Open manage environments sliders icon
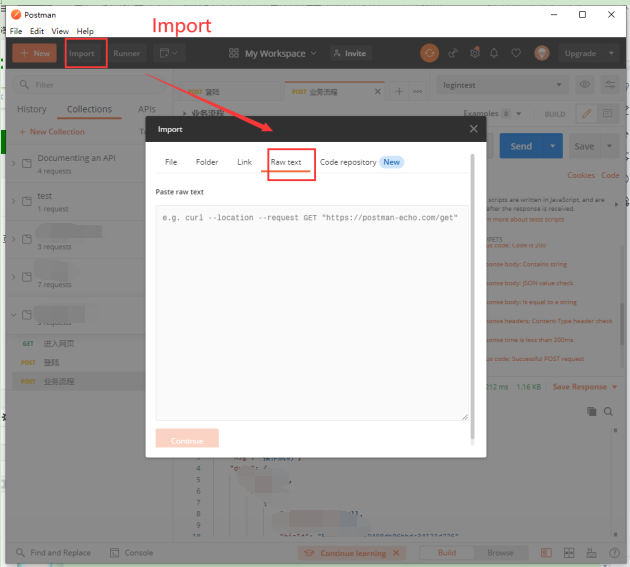The height and width of the screenshot is (567, 630). [610, 84]
